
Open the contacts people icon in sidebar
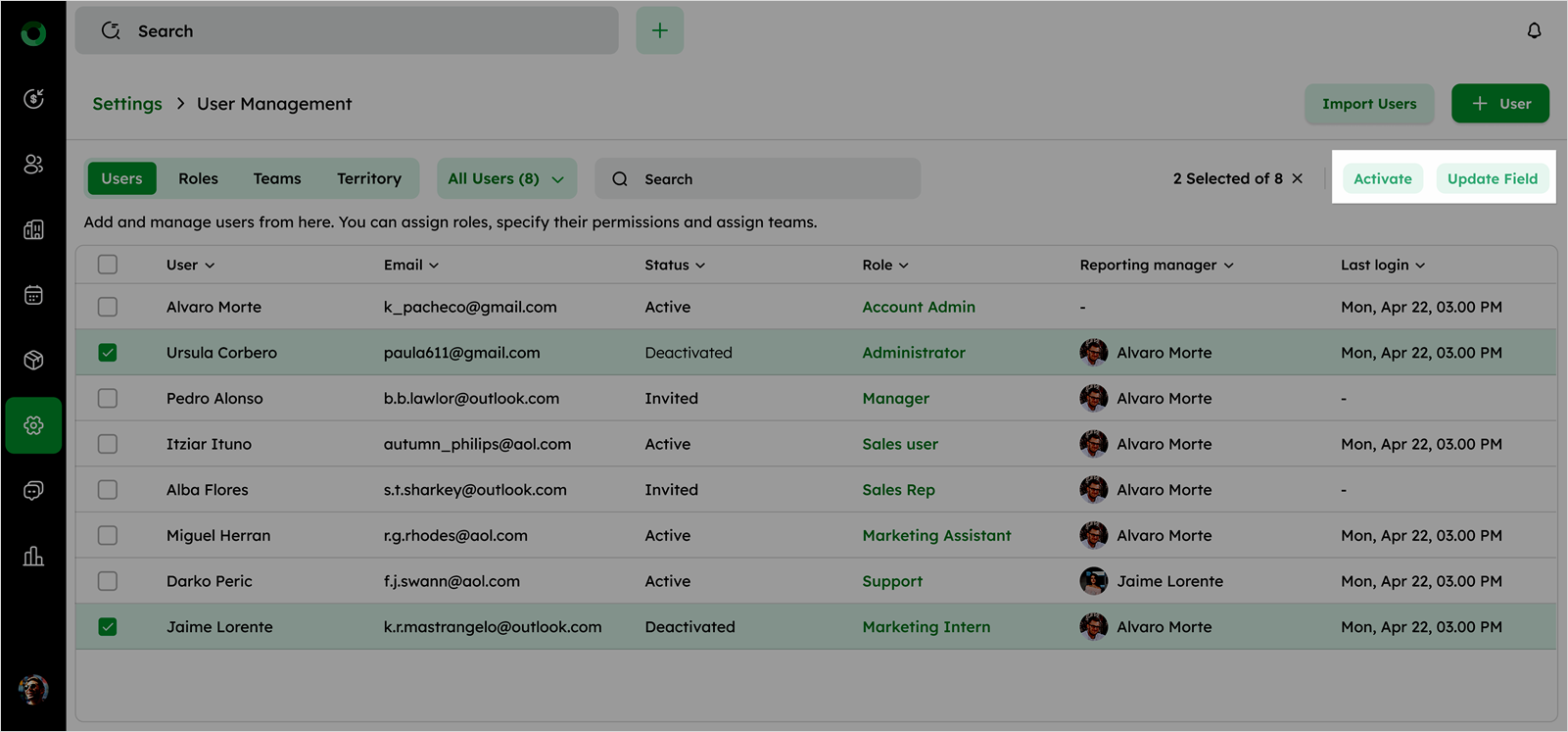point(33,164)
